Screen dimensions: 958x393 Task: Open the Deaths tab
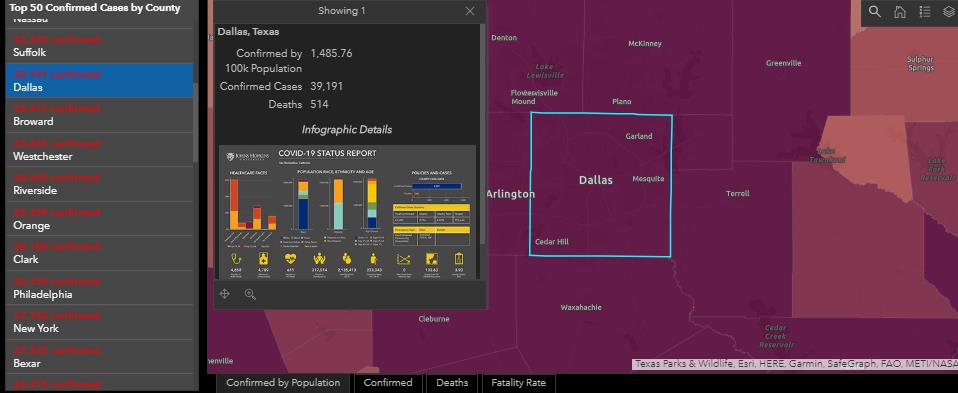click(x=452, y=383)
